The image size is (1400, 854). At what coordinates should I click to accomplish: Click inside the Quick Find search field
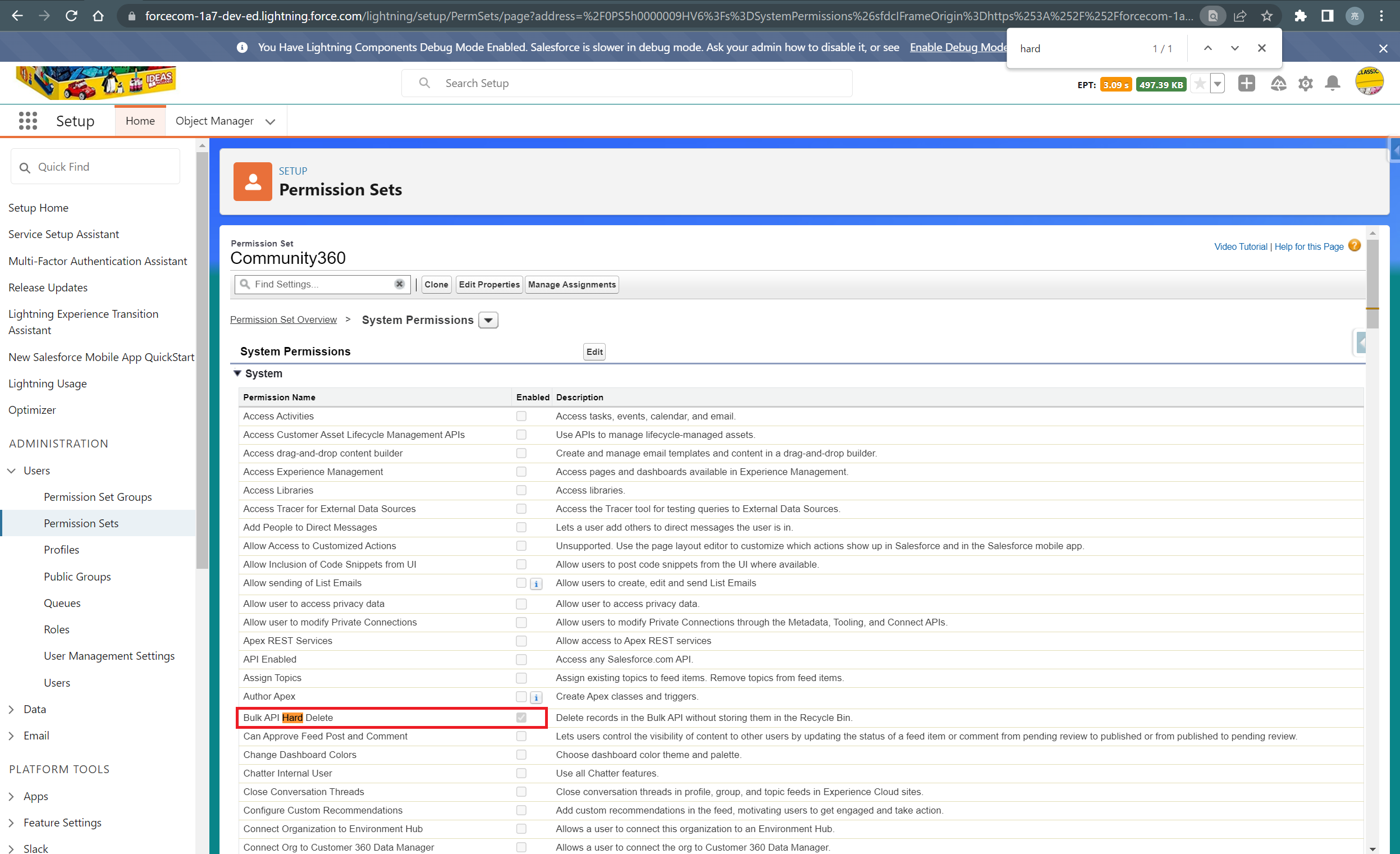(x=95, y=166)
